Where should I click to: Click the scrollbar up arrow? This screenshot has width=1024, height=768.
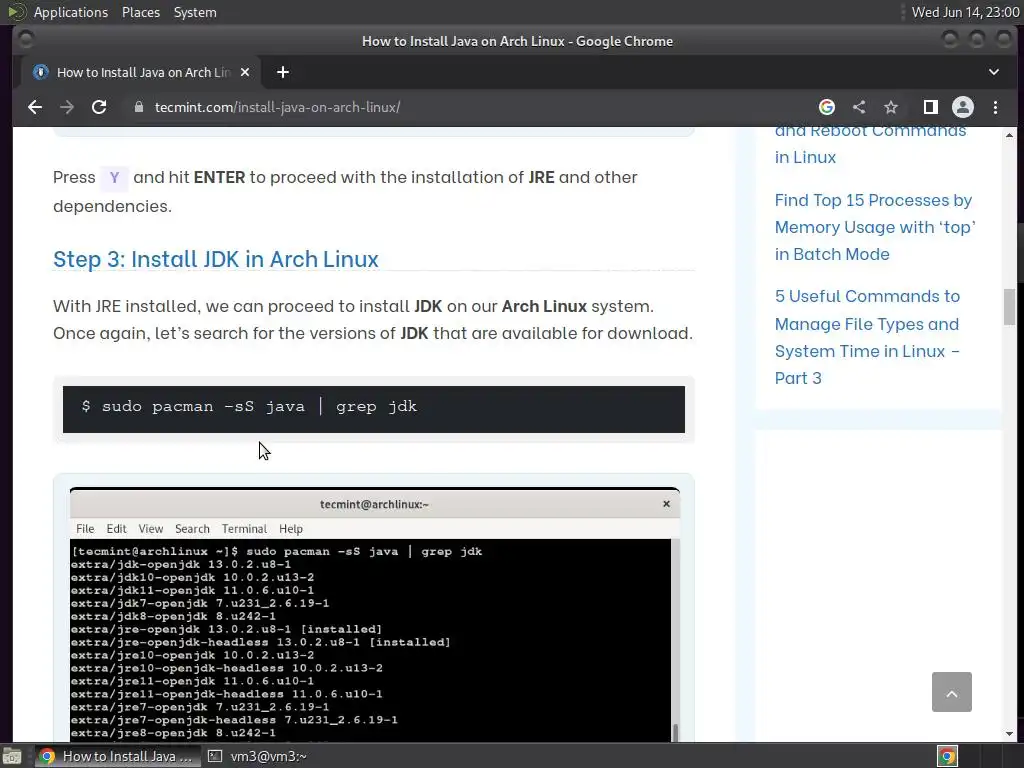coord(1010,135)
